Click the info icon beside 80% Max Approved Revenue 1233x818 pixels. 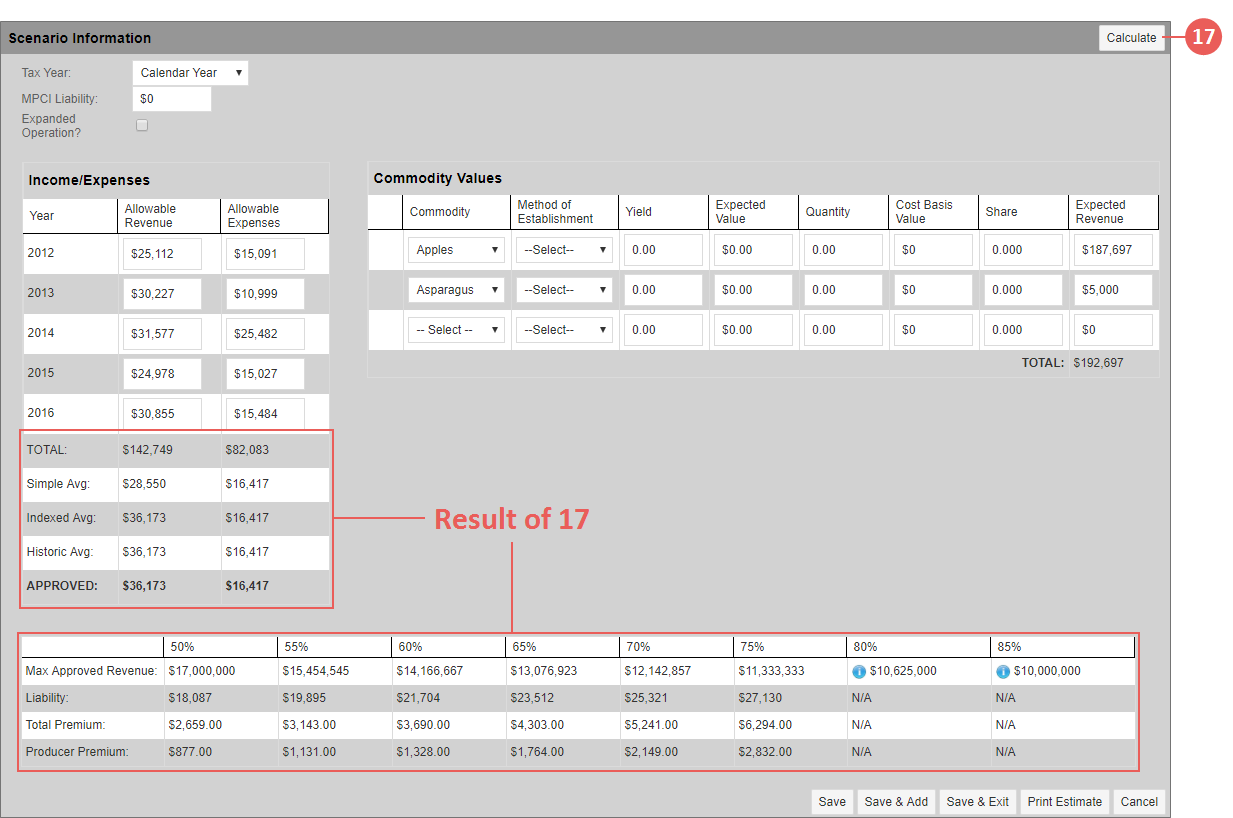pyautogui.click(x=859, y=671)
